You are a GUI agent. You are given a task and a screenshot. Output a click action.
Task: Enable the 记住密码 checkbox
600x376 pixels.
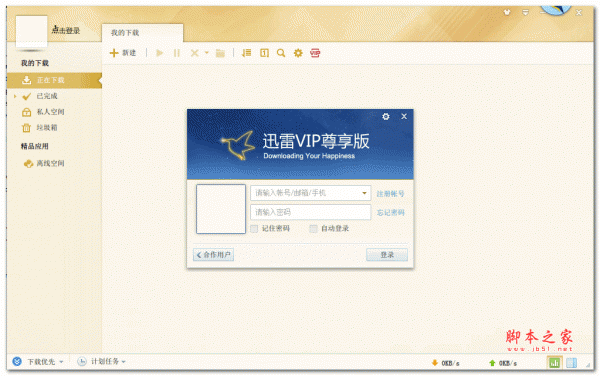tap(254, 229)
